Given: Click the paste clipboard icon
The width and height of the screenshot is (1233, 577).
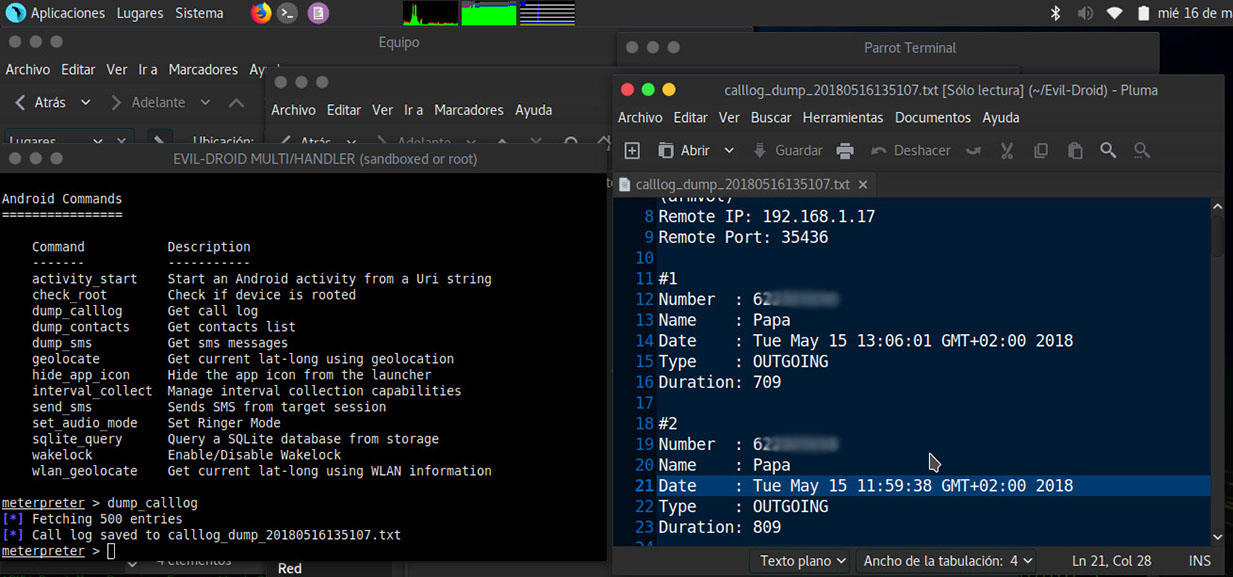Looking at the screenshot, I should [1075, 150].
